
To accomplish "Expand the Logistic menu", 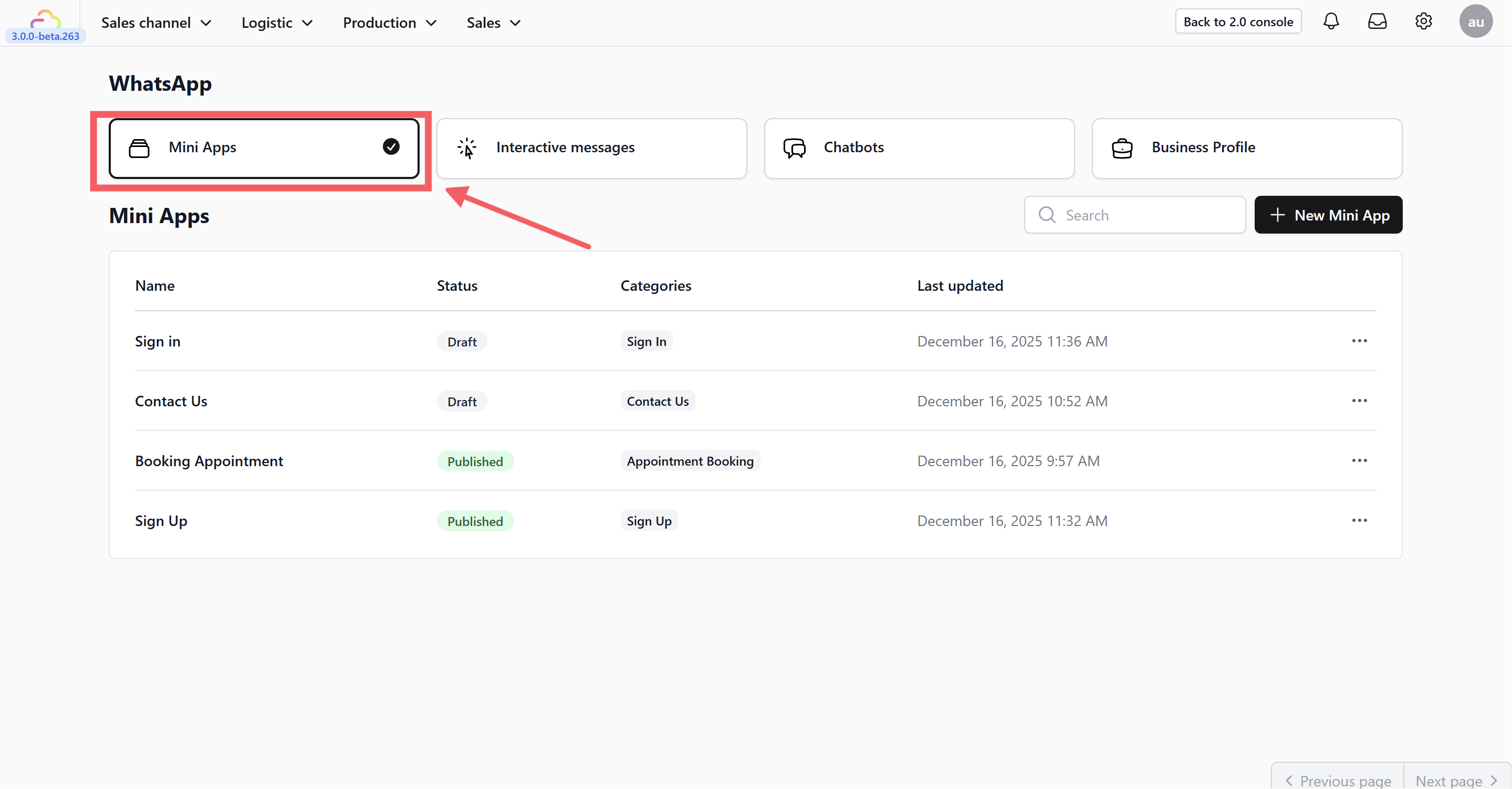I will [x=277, y=23].
